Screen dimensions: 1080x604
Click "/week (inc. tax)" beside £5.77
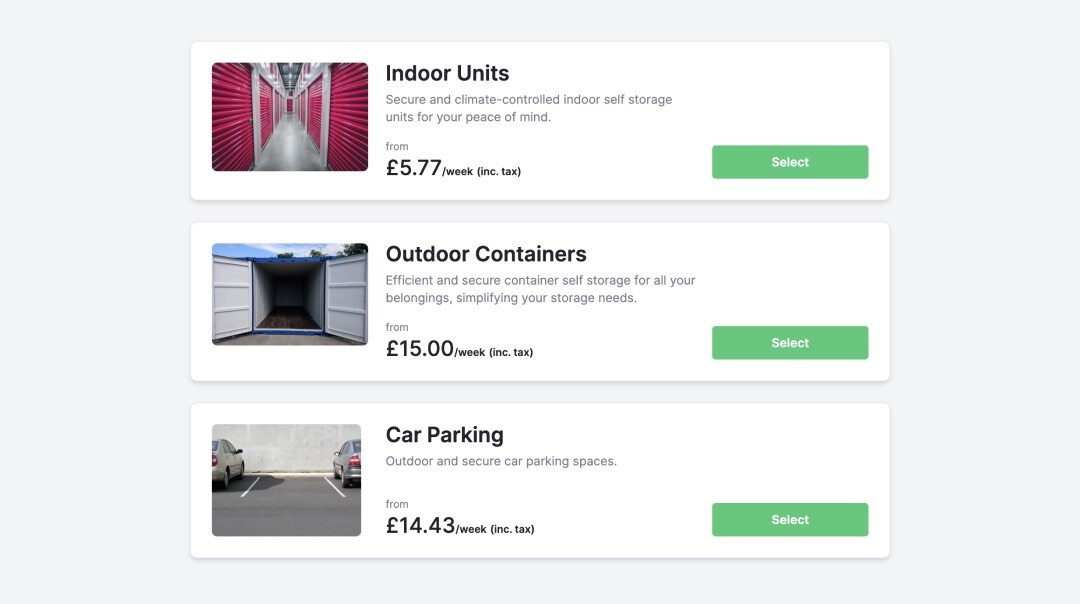[482, 171]
